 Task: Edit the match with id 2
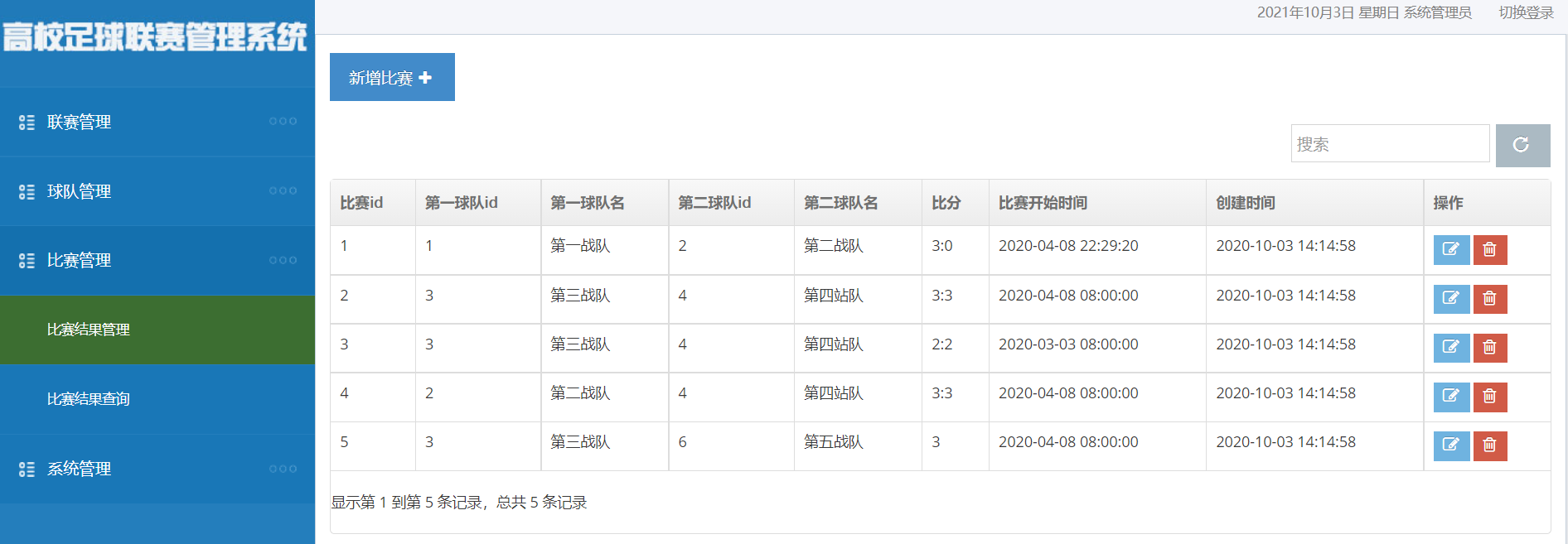coord(1451,298)
